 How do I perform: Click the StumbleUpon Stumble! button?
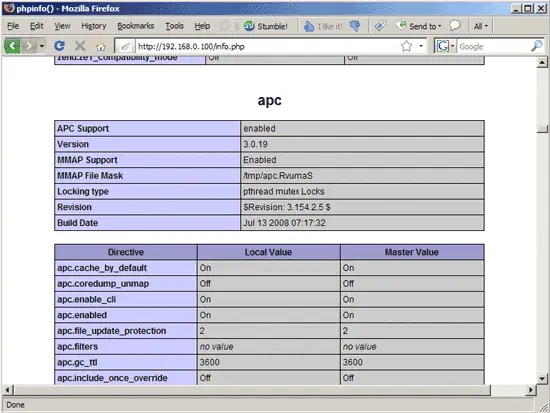[x=266, y=26]
